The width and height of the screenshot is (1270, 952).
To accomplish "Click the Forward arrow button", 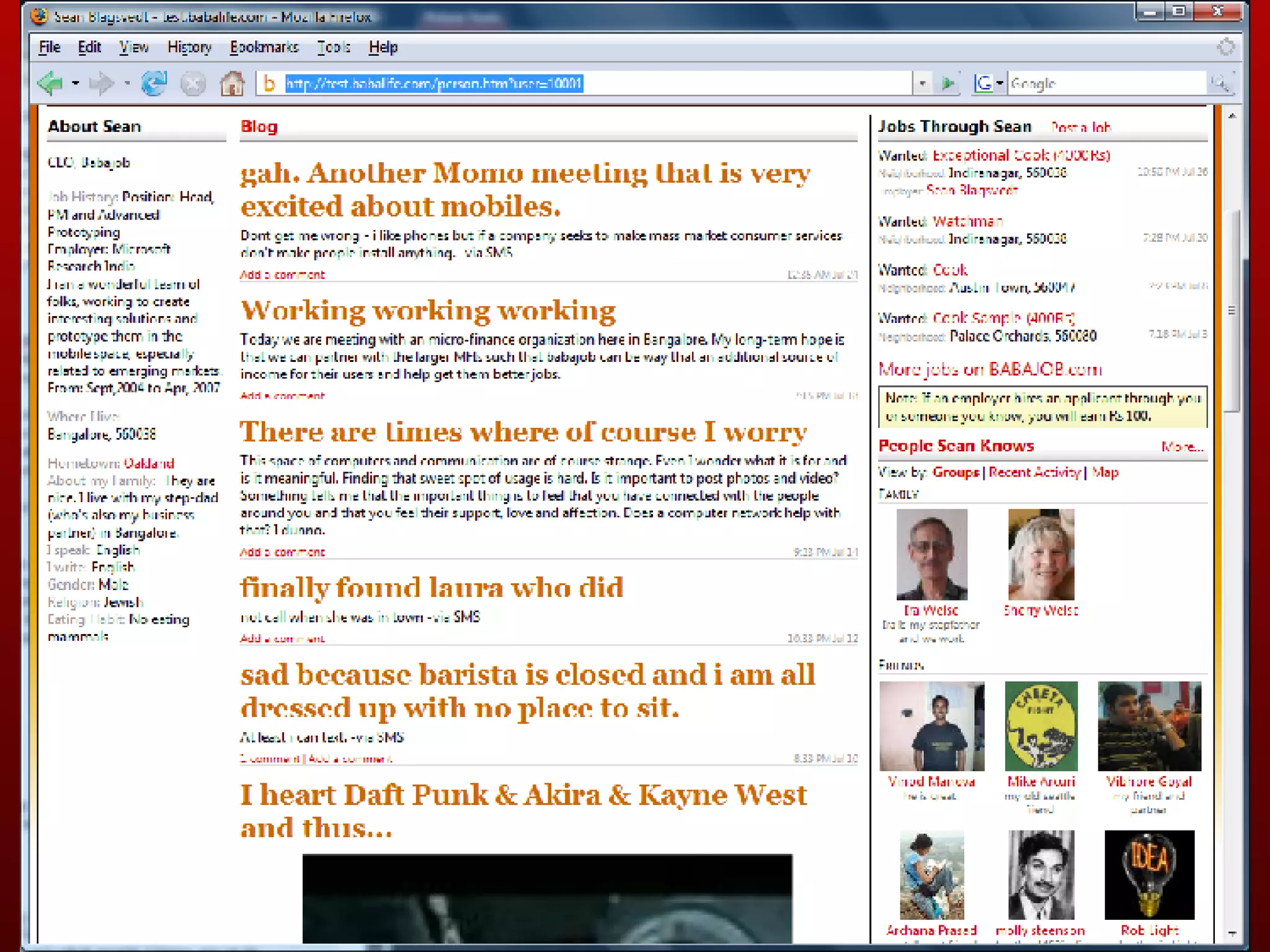I will coord(102,83).
